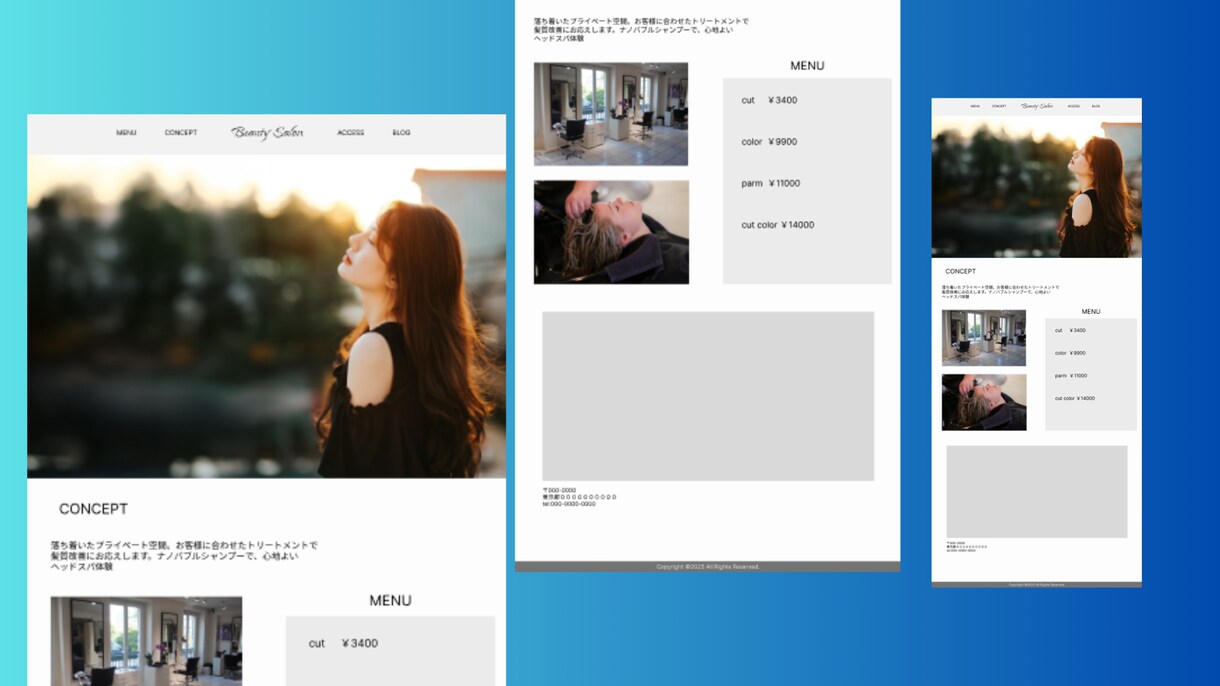Click MENU heading in middle mockup
Viewport: 1220px width, 686px height.
(807, 66)
